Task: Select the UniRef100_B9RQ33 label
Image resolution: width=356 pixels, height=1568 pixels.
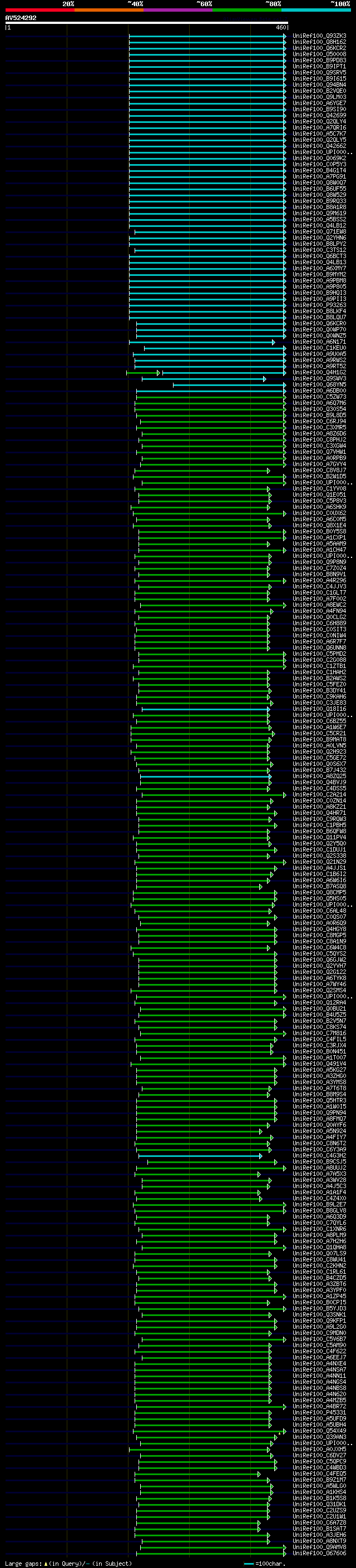Action: coord(319,201)
